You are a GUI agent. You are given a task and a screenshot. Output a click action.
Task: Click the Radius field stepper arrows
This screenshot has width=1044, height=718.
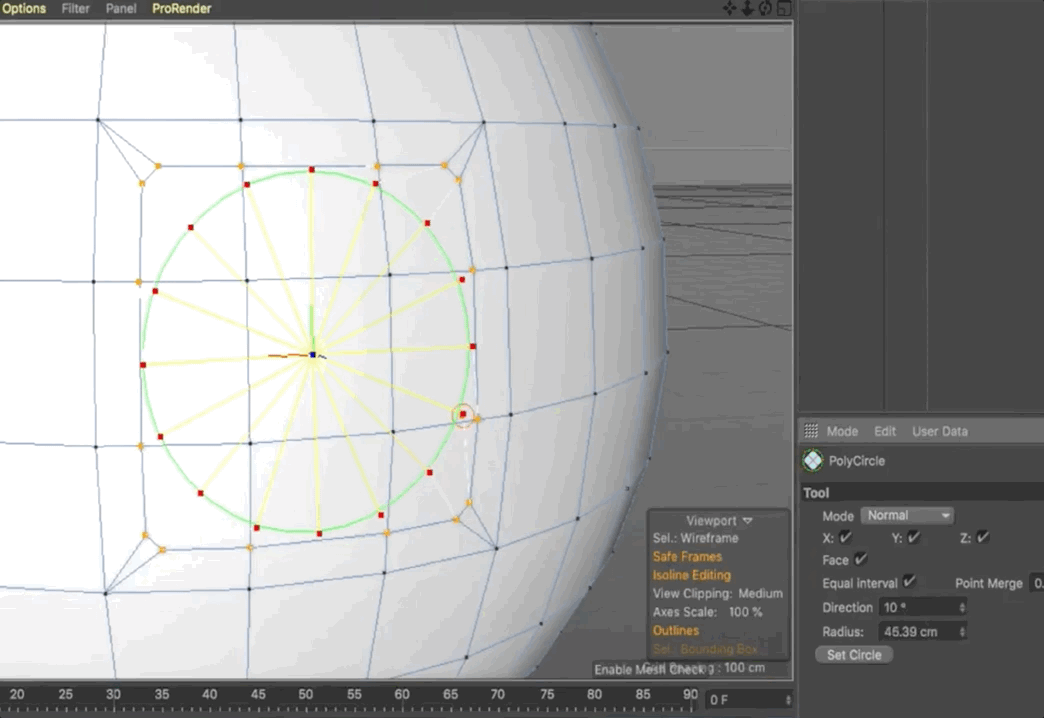(x=962, y=631)
